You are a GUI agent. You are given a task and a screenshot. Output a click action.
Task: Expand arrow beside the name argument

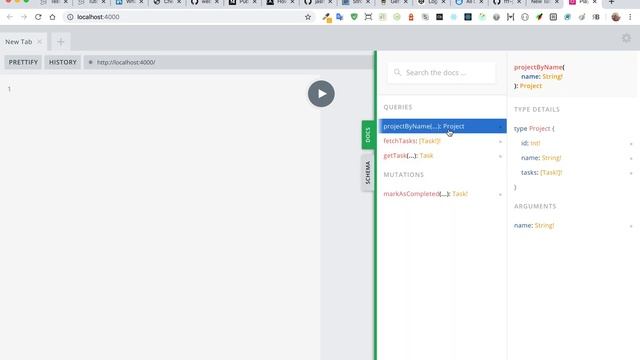(631, 226)
